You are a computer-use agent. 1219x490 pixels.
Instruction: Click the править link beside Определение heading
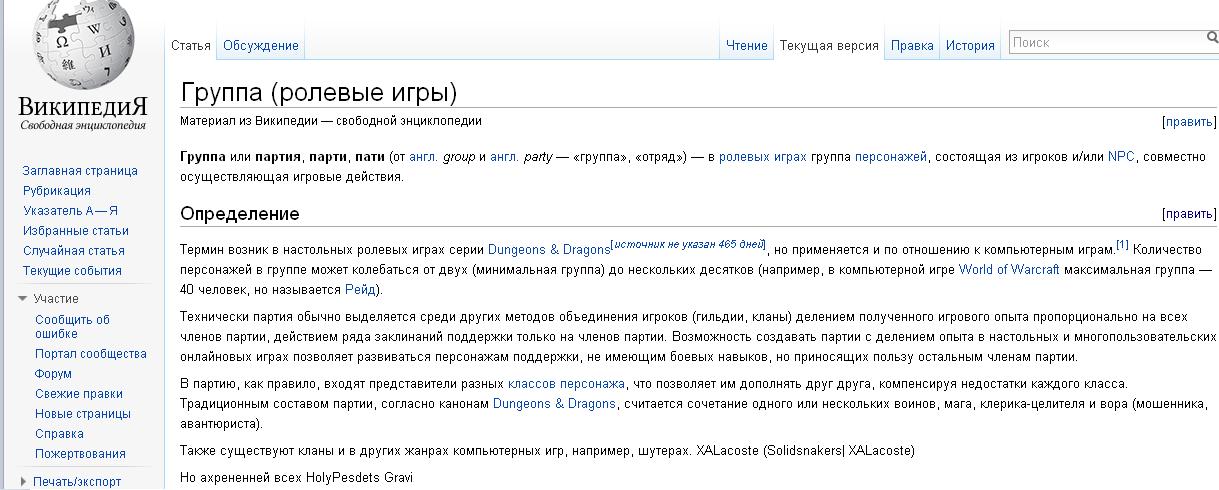(x=1188, y=214)
